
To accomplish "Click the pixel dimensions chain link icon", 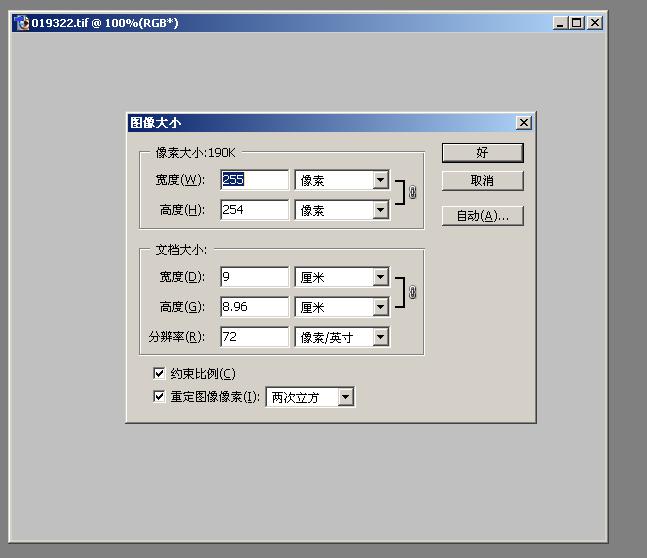I will tap(412, 192).
